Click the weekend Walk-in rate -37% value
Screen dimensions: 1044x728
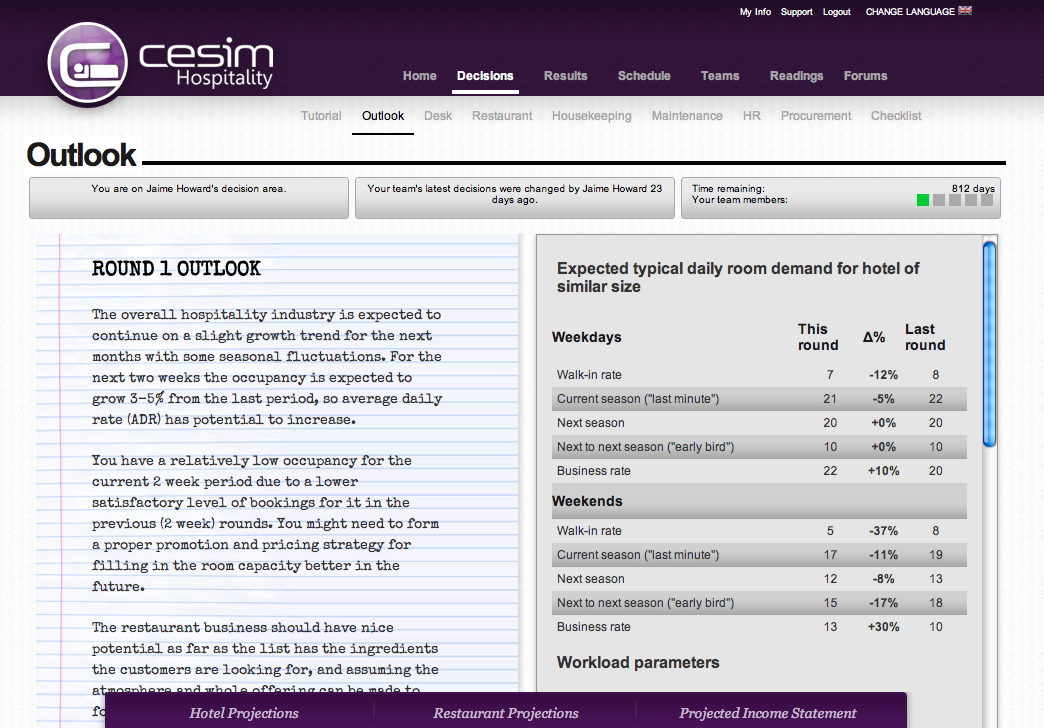(883, 531)
